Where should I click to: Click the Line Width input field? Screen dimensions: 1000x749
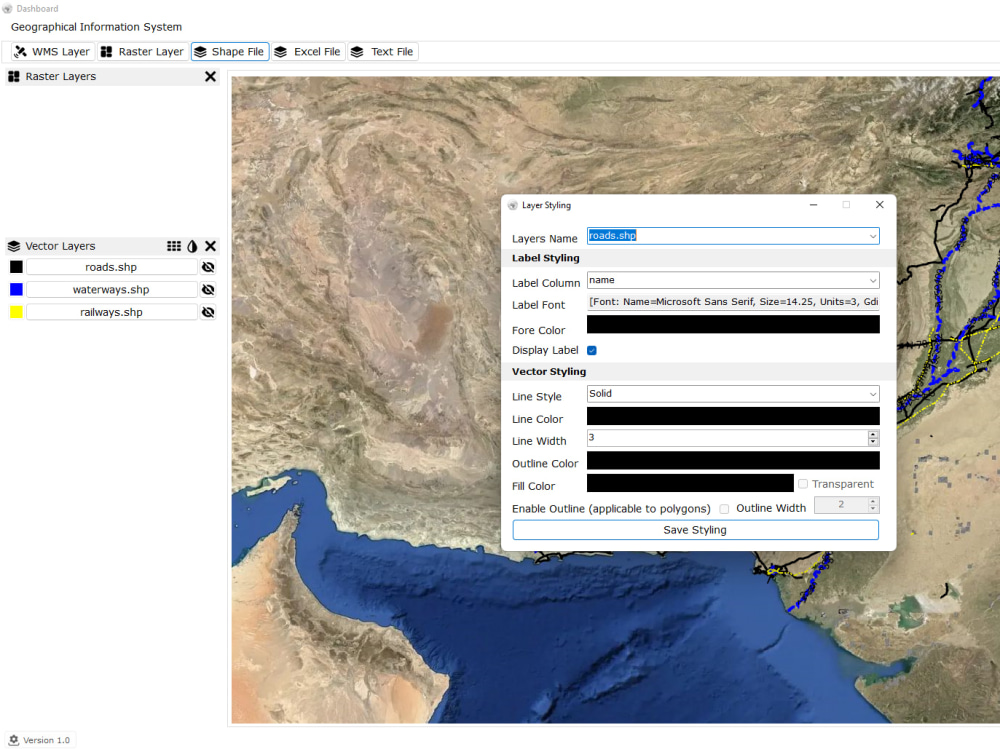pyautogui.click(x=727, y=438)
